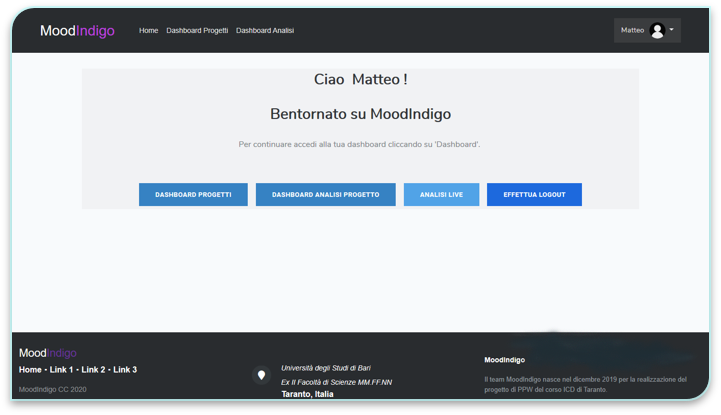Click the user avatar icon
This screenshot has width=721, height=415.
[657, 31]
